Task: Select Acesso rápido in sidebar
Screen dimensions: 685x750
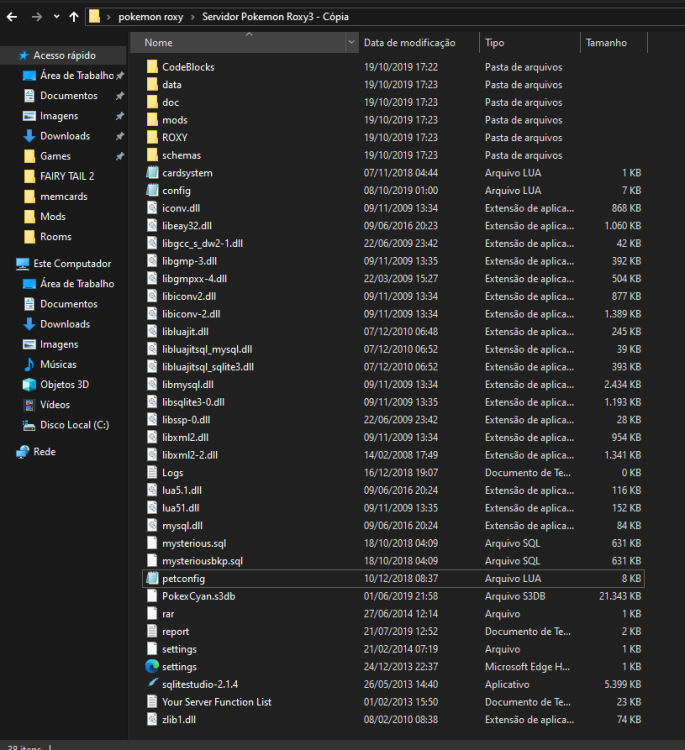Action: [64, 55]
